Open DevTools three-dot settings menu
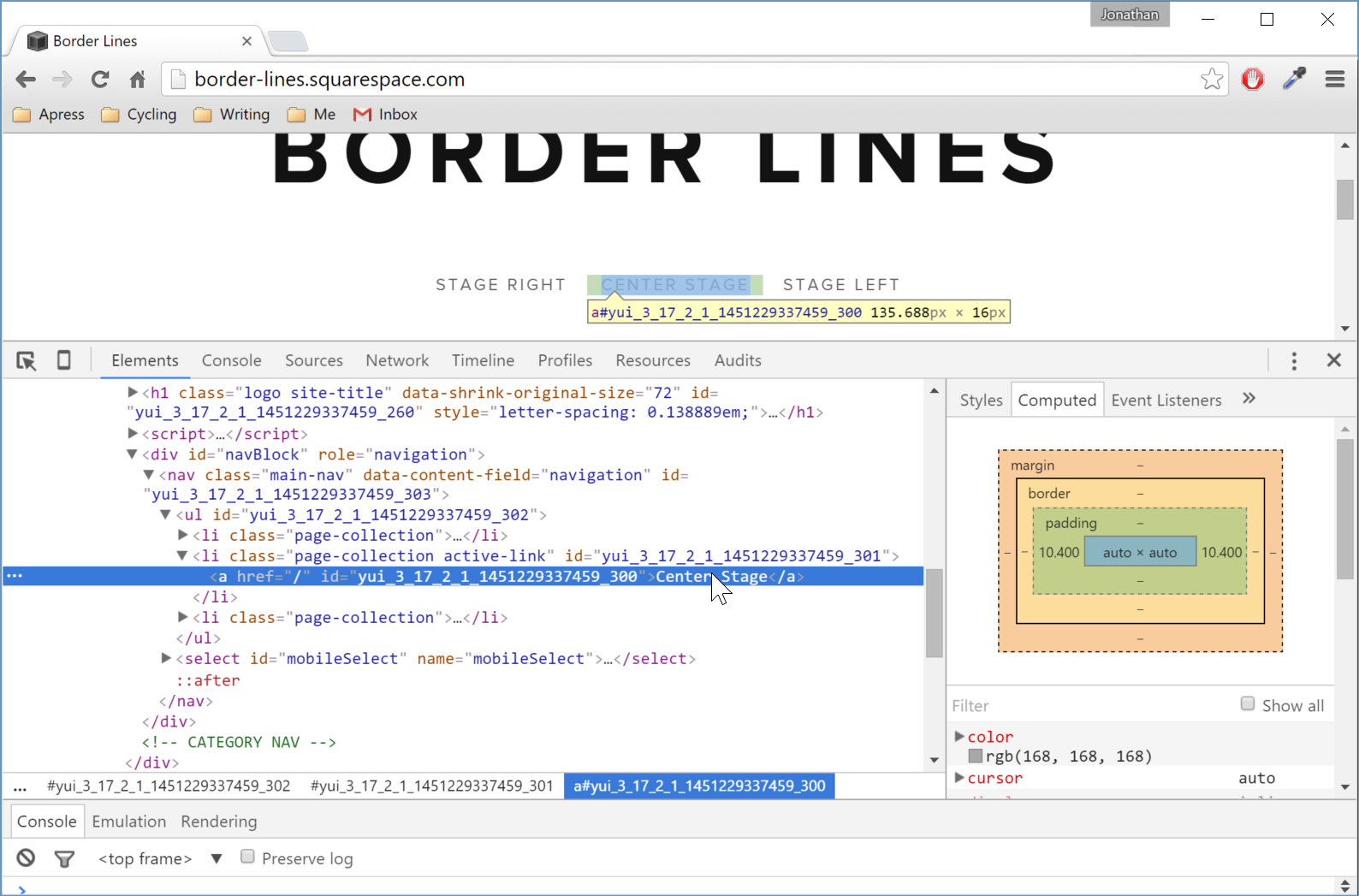Screen dimensions: 1359x896 pos(1294,361)
